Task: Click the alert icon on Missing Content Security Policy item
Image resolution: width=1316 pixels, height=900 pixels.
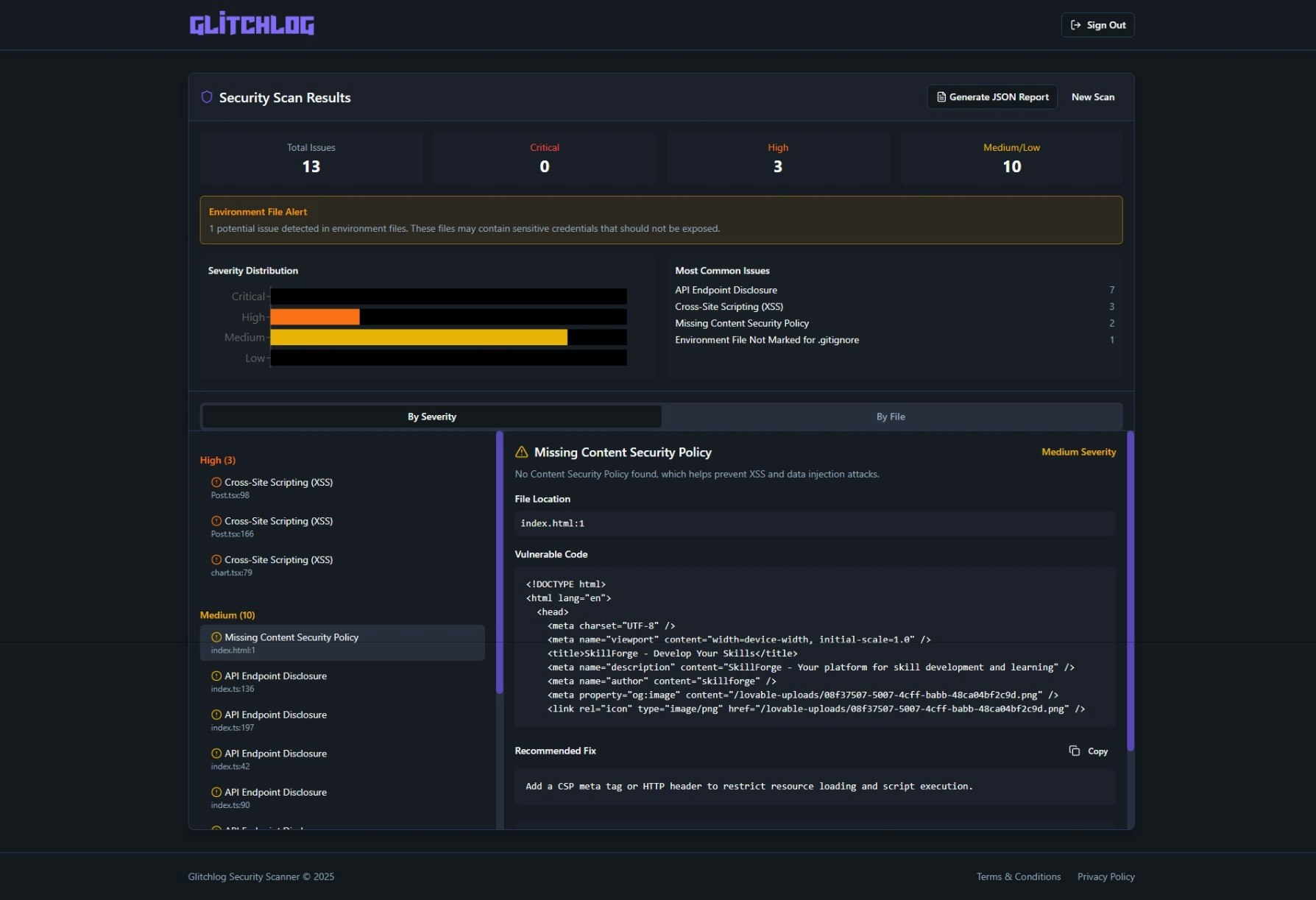Action: tap(216, 637)
